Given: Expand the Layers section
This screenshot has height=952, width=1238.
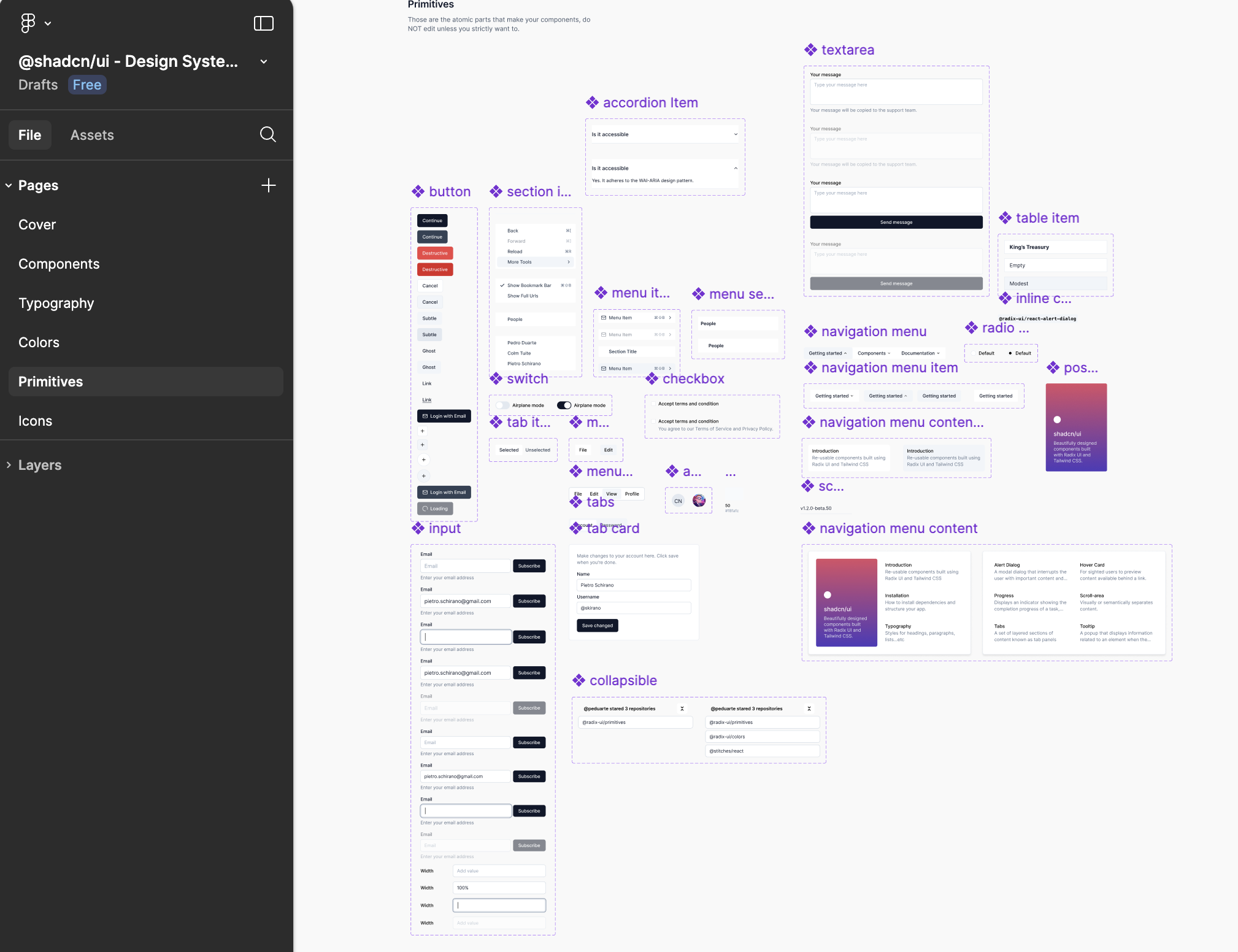Looking at the screenshot, I should (x=9, y=465).
